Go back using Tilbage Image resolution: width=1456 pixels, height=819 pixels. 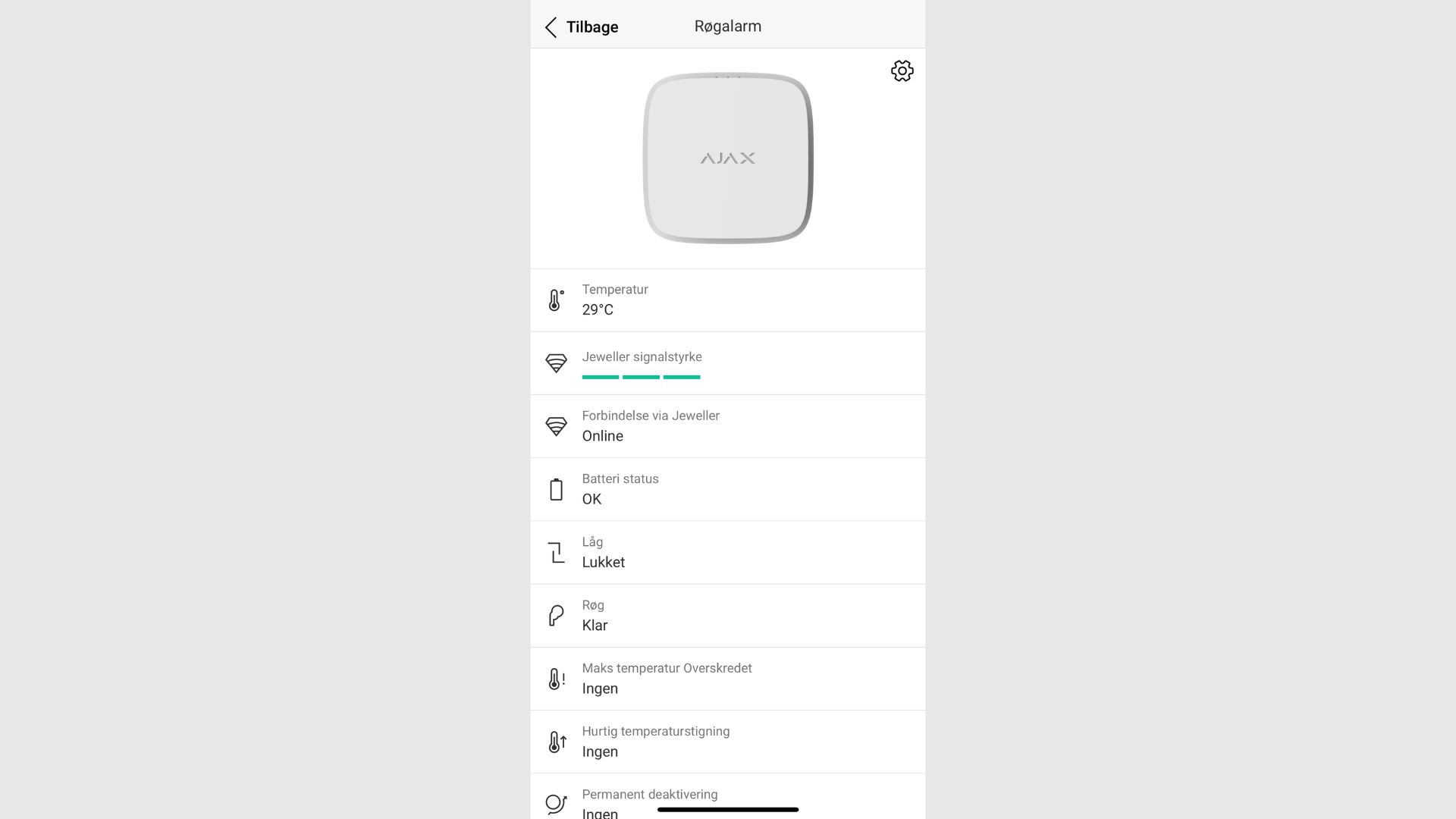pos(592,27)
